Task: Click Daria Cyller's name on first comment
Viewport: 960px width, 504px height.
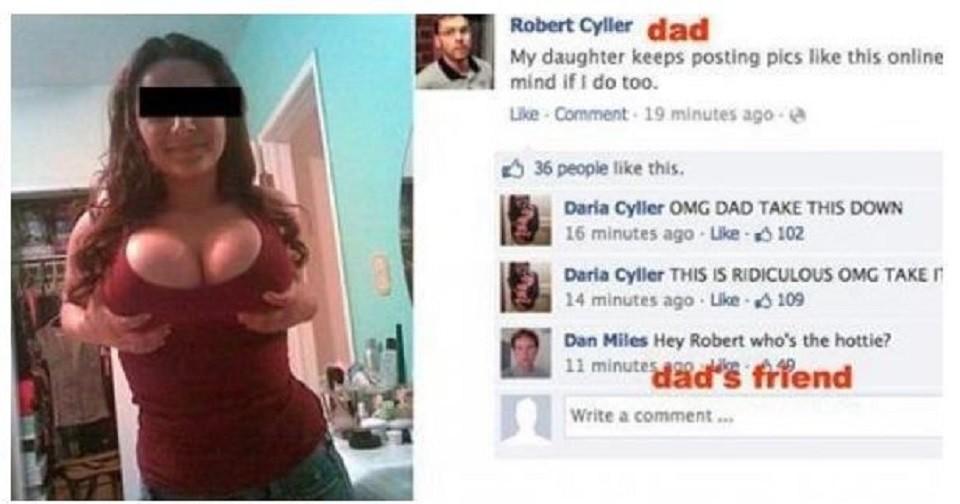Action: [x=613, y=208]
